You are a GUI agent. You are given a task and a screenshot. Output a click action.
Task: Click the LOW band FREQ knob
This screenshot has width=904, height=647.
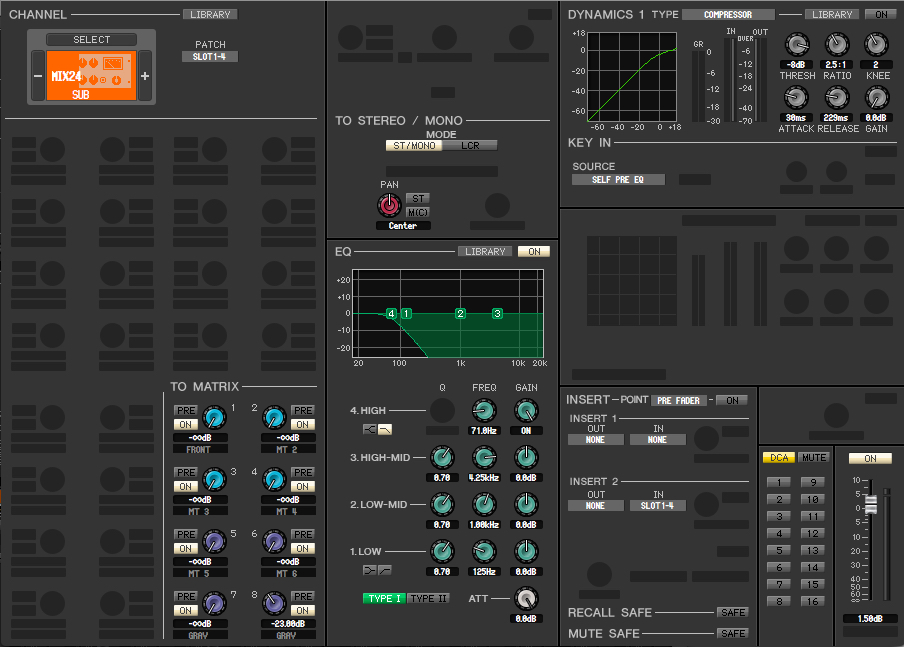[x=484, y=551]
